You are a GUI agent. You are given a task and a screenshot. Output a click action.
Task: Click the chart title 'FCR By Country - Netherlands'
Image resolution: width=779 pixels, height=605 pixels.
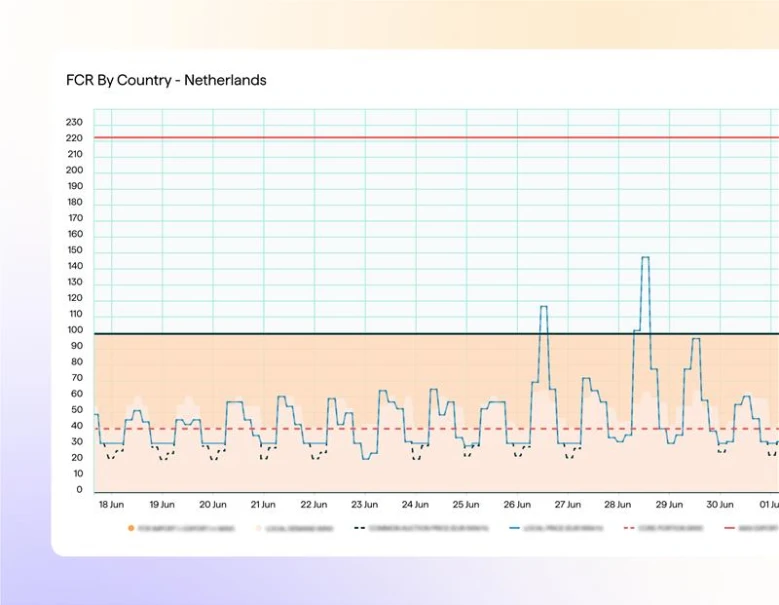pyautogui.click(x=166, y=80)
